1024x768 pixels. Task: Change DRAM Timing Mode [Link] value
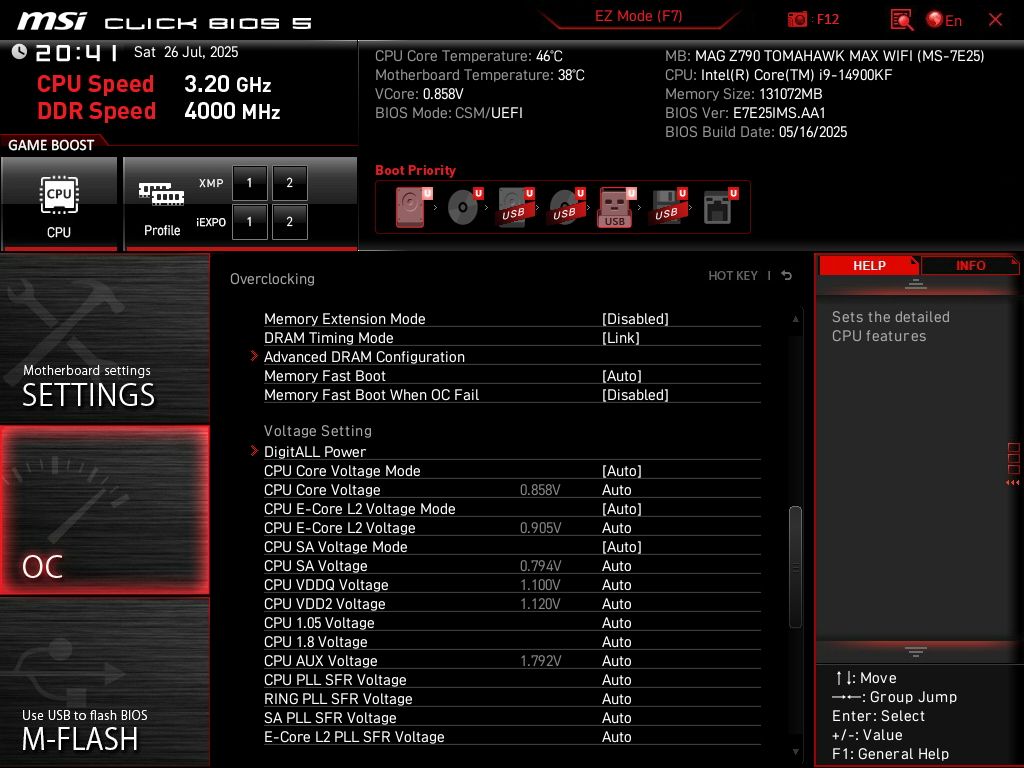620,338
